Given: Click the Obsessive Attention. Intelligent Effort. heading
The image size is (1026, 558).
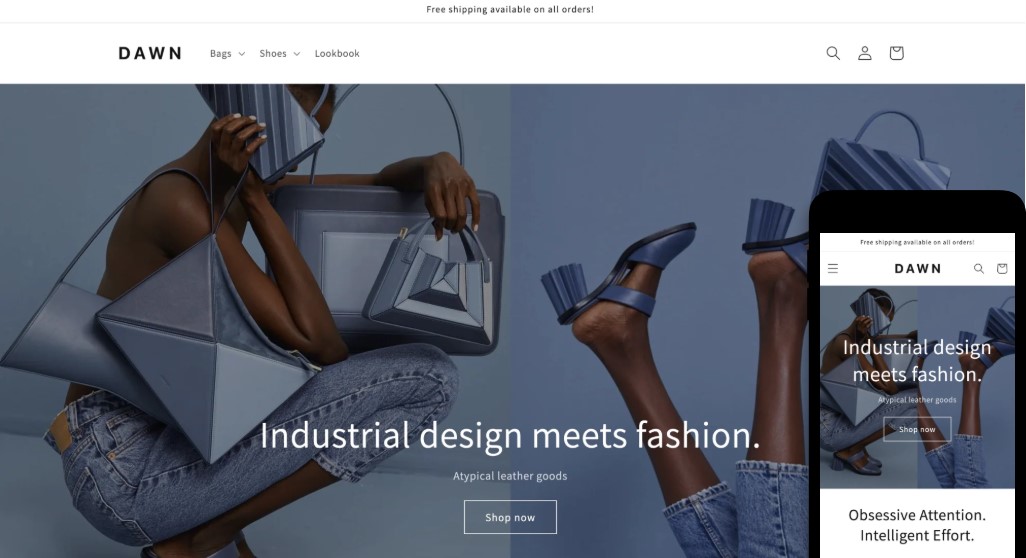Looking at the screenshot, I should pos(917,525).
